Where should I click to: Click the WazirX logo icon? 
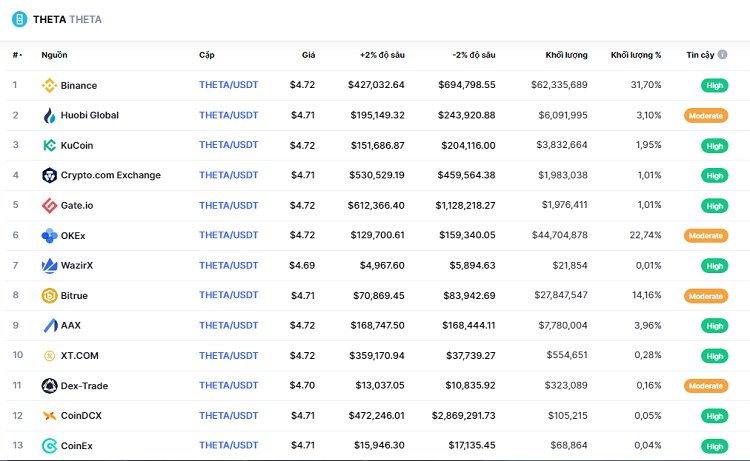click(49, 265)
